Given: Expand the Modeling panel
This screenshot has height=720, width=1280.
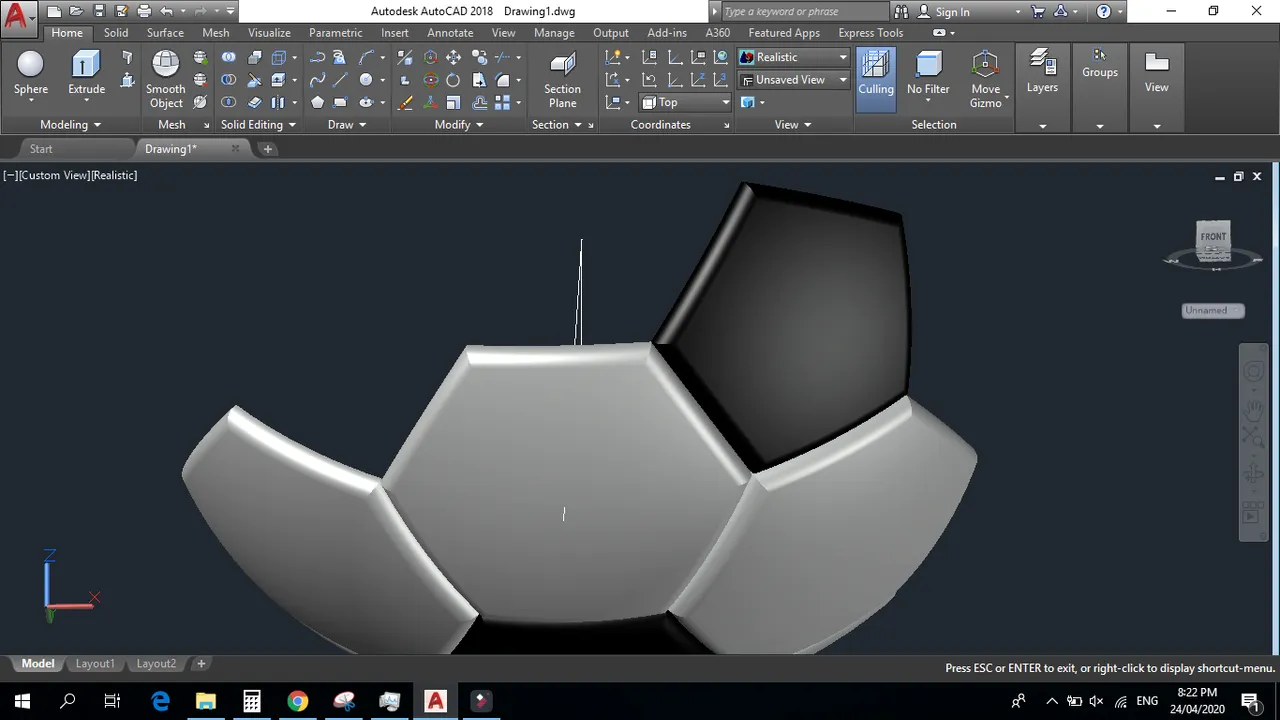Looking at the screenshot, I should (x=70, y=125).
